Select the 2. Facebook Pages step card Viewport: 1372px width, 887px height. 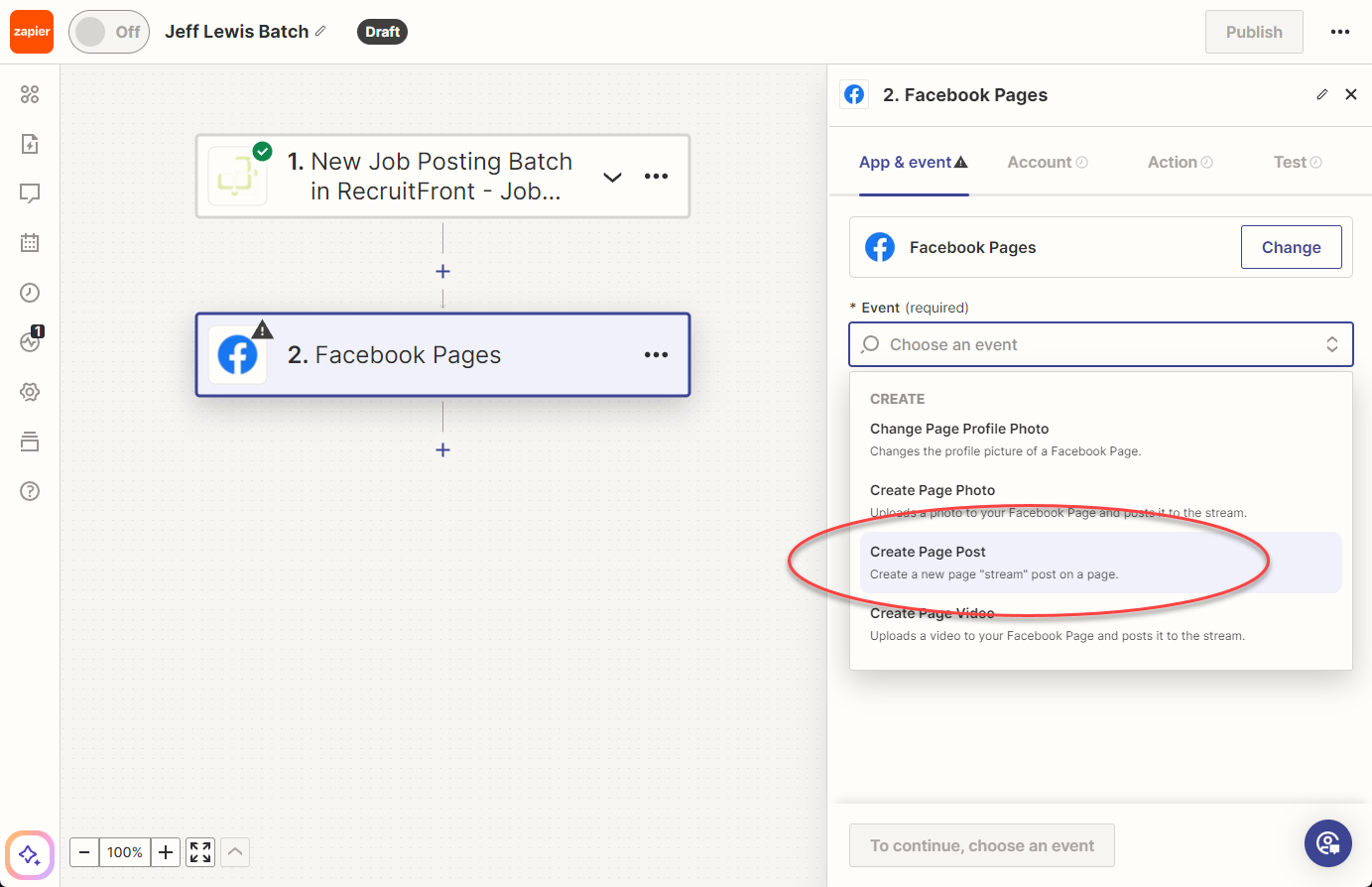point(442,355)
